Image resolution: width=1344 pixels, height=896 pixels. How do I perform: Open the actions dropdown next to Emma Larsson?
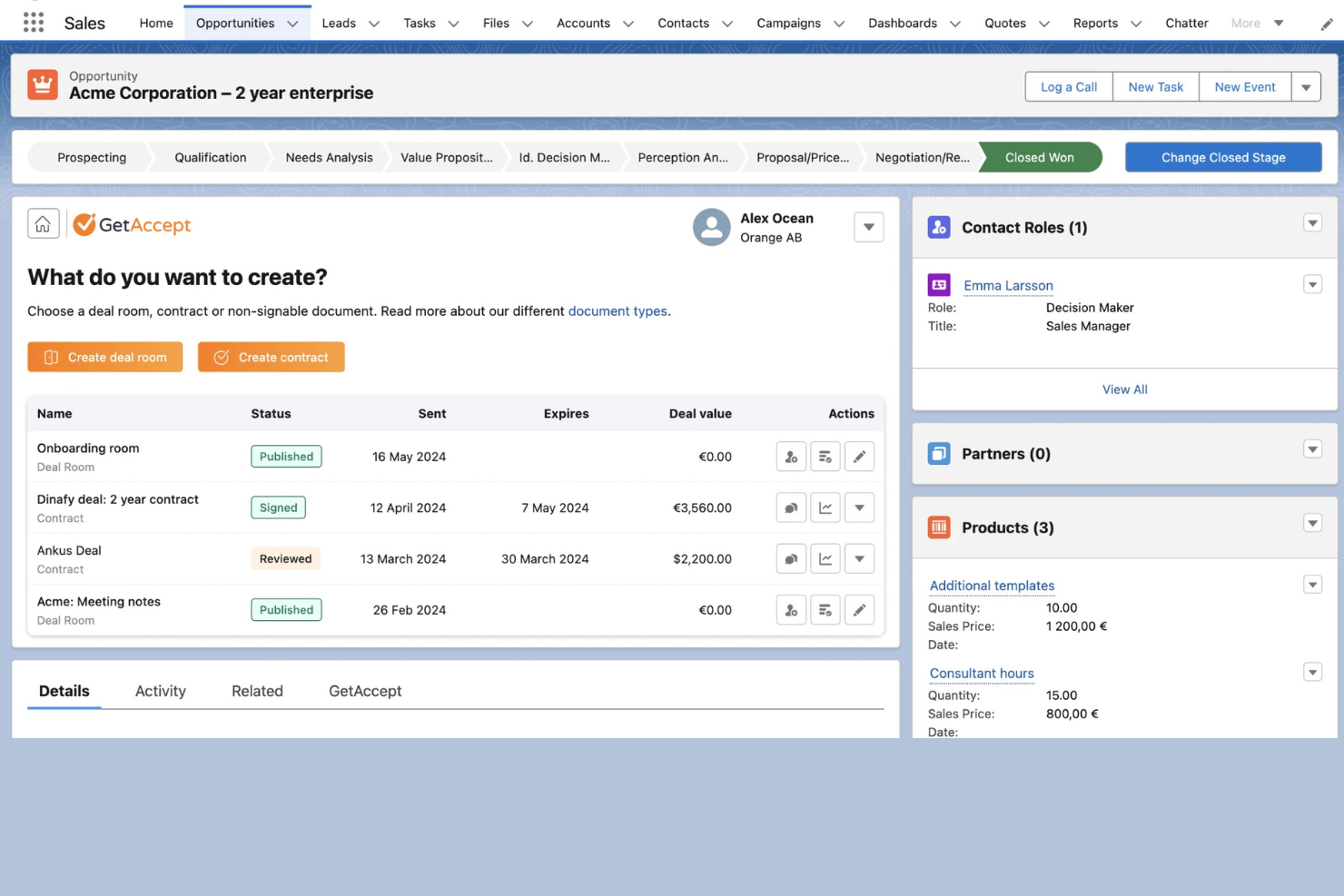(1312, 284)
